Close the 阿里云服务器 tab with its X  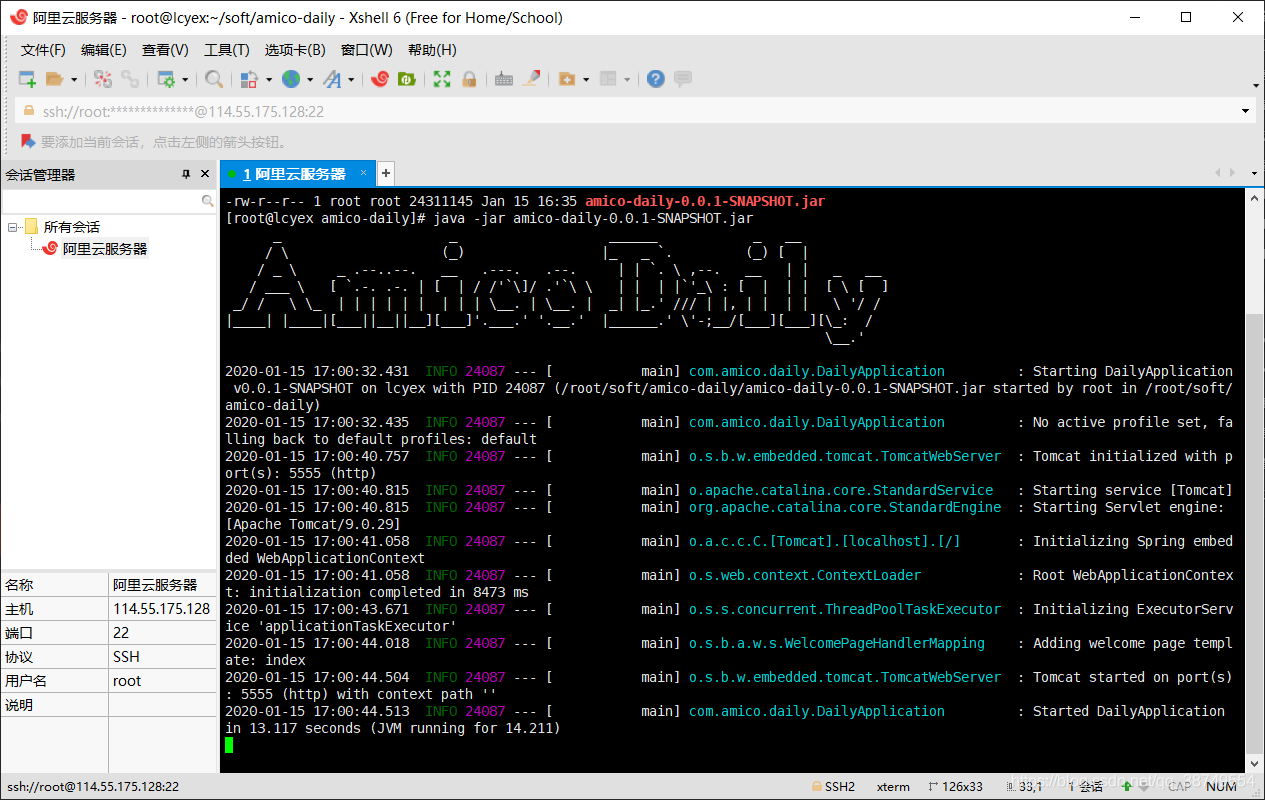point(364,173)
